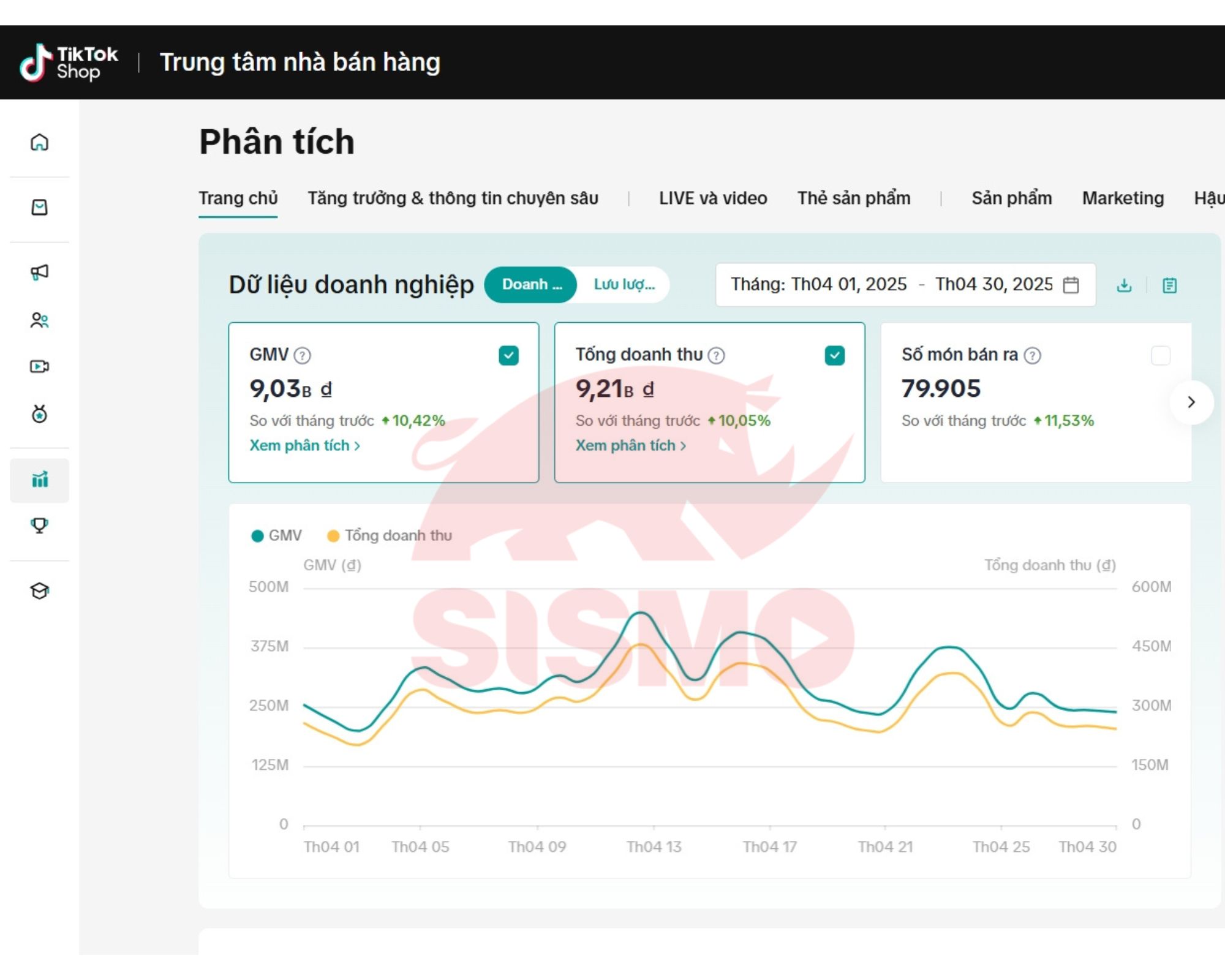Uncheck the Tổng doanh thu checkbox
The image size is (1225, 980).
tap(834, 355)
